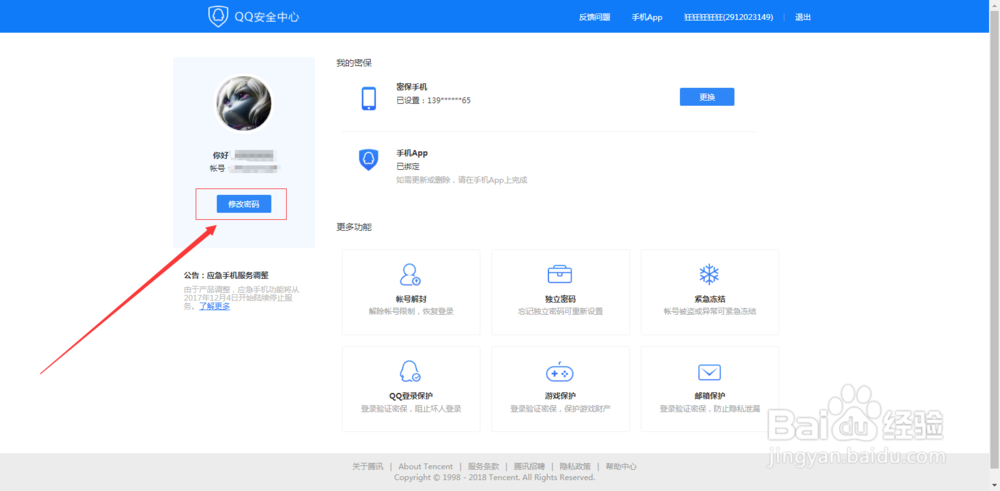
Task: Open the QQ登录保护 penguin icon
Action: point(410,371)
